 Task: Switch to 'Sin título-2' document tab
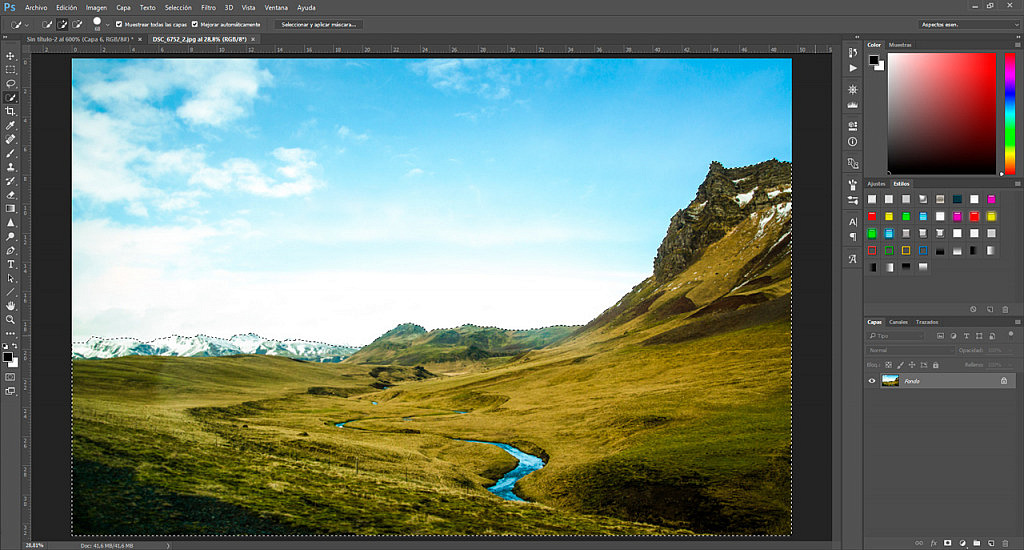80,39
